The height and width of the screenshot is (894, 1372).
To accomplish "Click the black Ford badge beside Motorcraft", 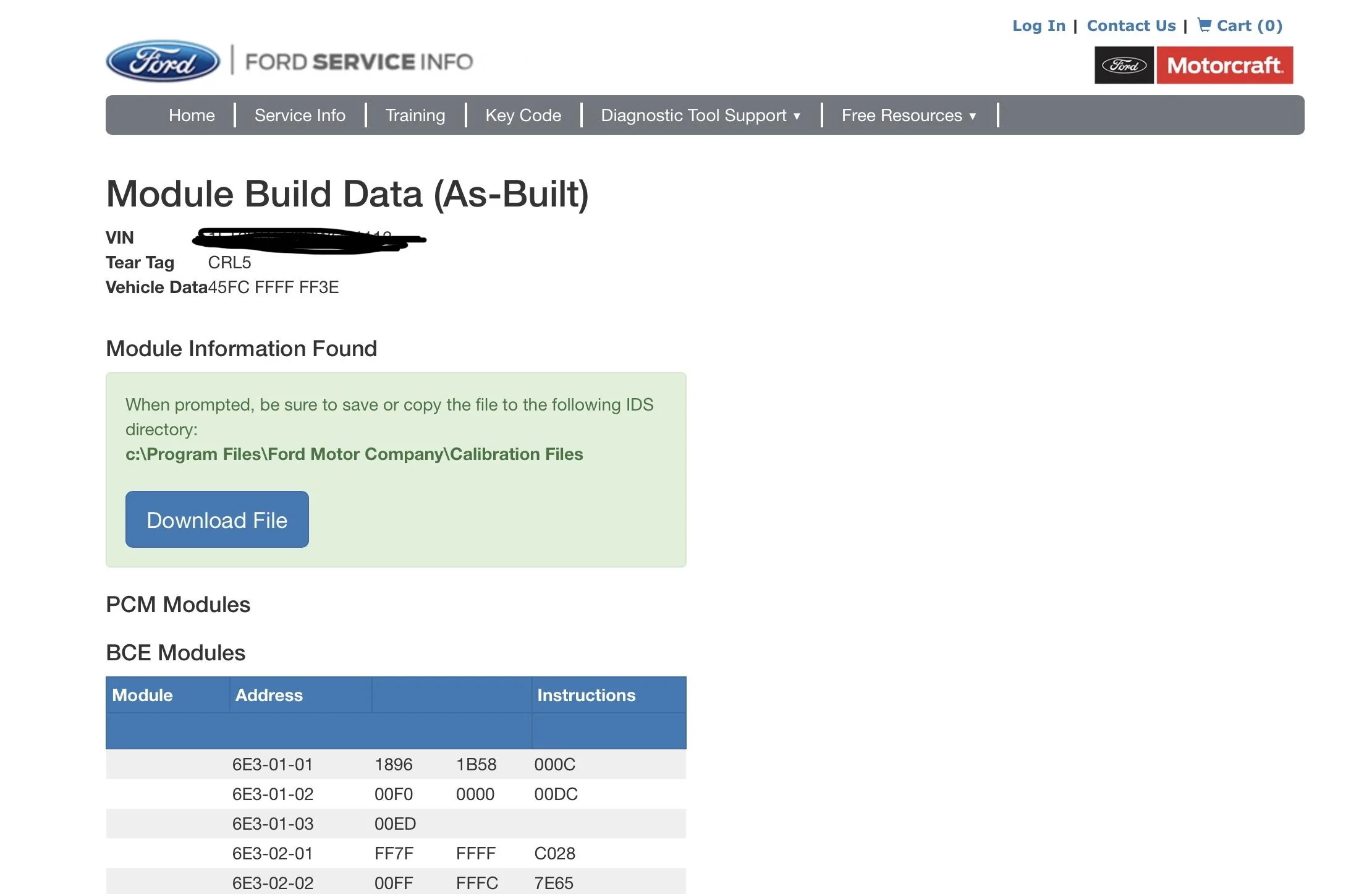I will (1124, 65).
